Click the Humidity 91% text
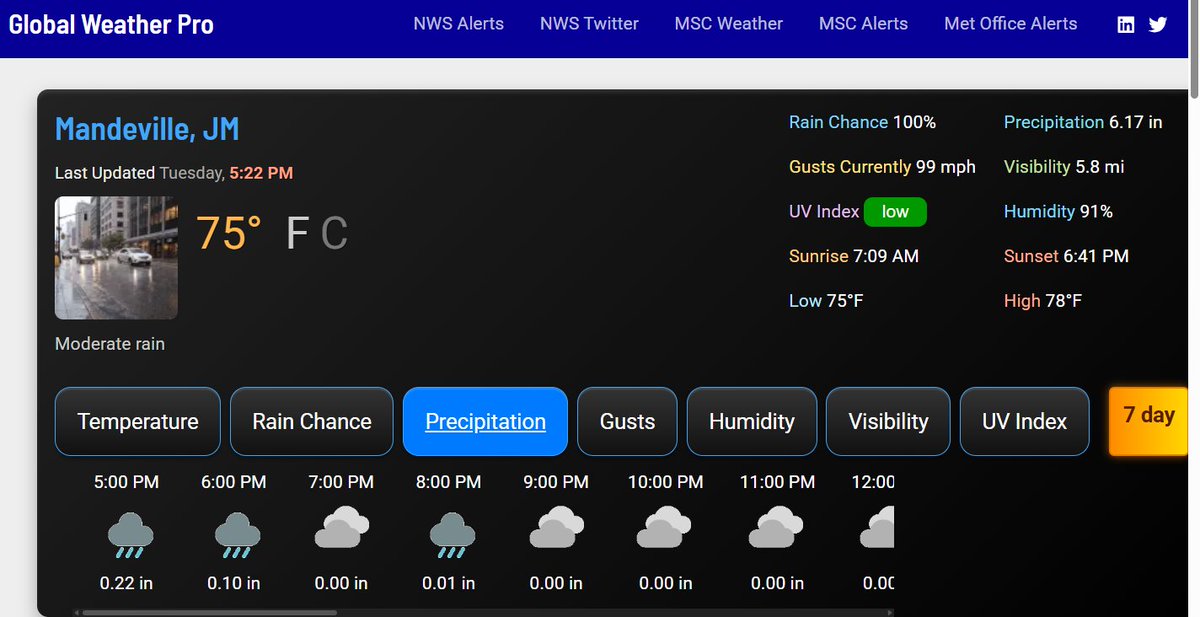The width and height of the screenshot is (1200, 617). coord(1058,212)
